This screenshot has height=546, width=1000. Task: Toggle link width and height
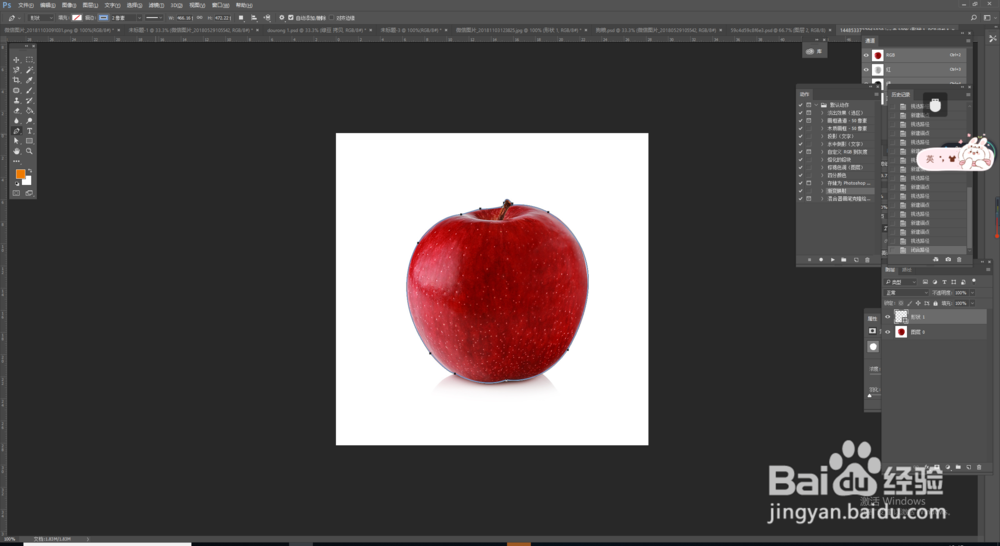click(200, 17)
